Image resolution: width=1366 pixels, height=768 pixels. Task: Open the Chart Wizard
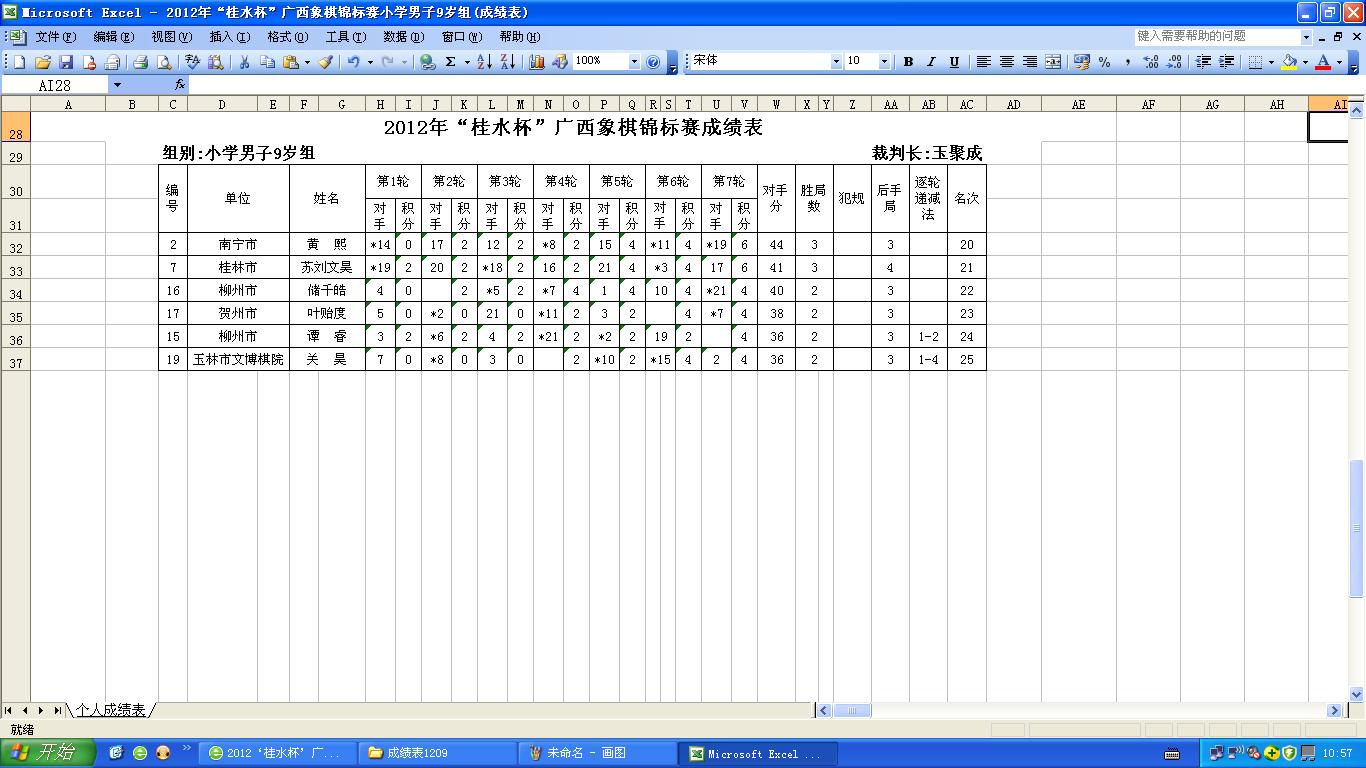tap(537, 62)
